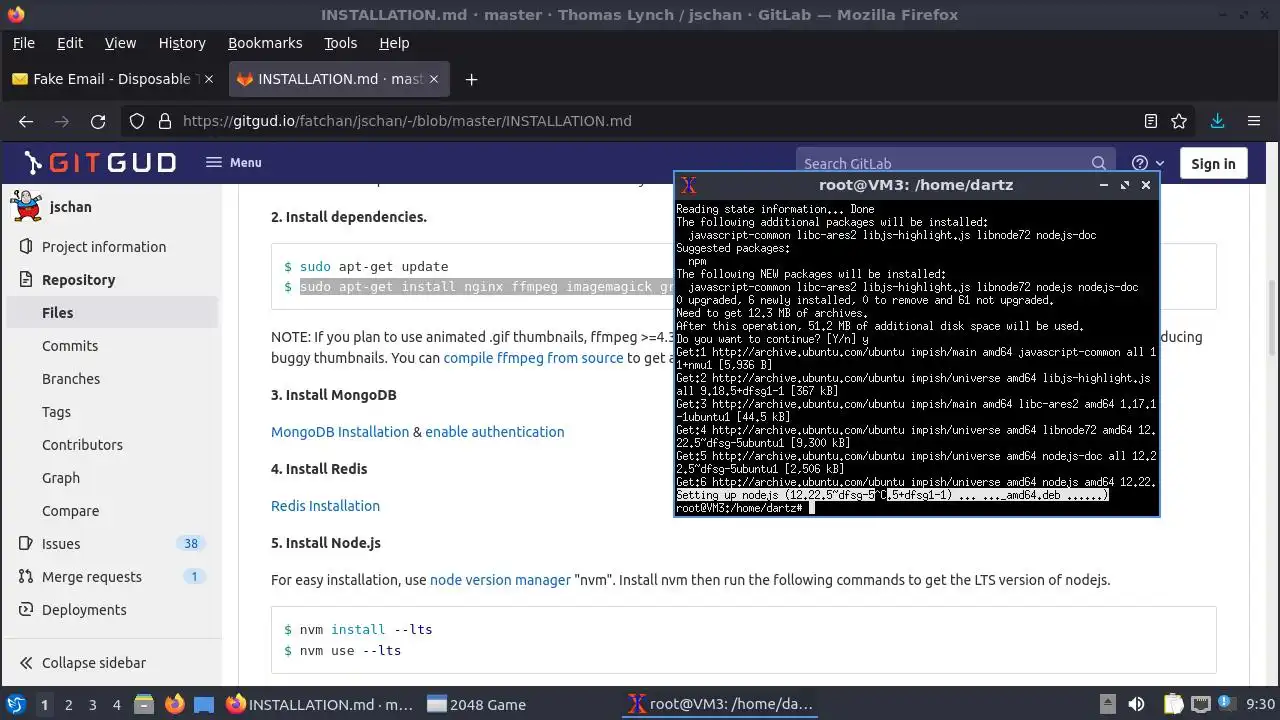
Task: Open a new tab with the plus button
Action: (x=471, y=79)
